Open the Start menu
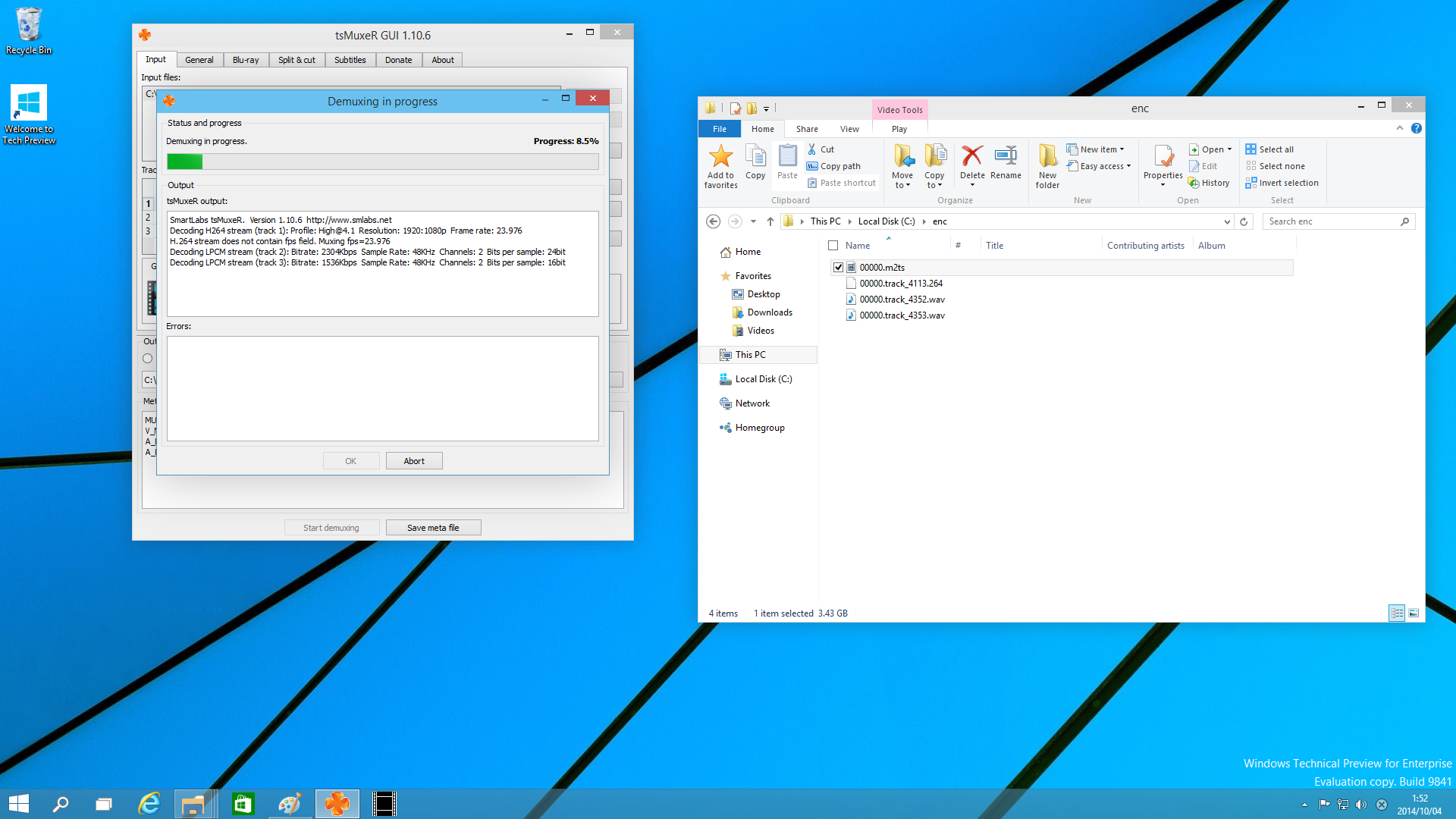Viewport: 1456px width, 819px height. [x=19, y=804]
